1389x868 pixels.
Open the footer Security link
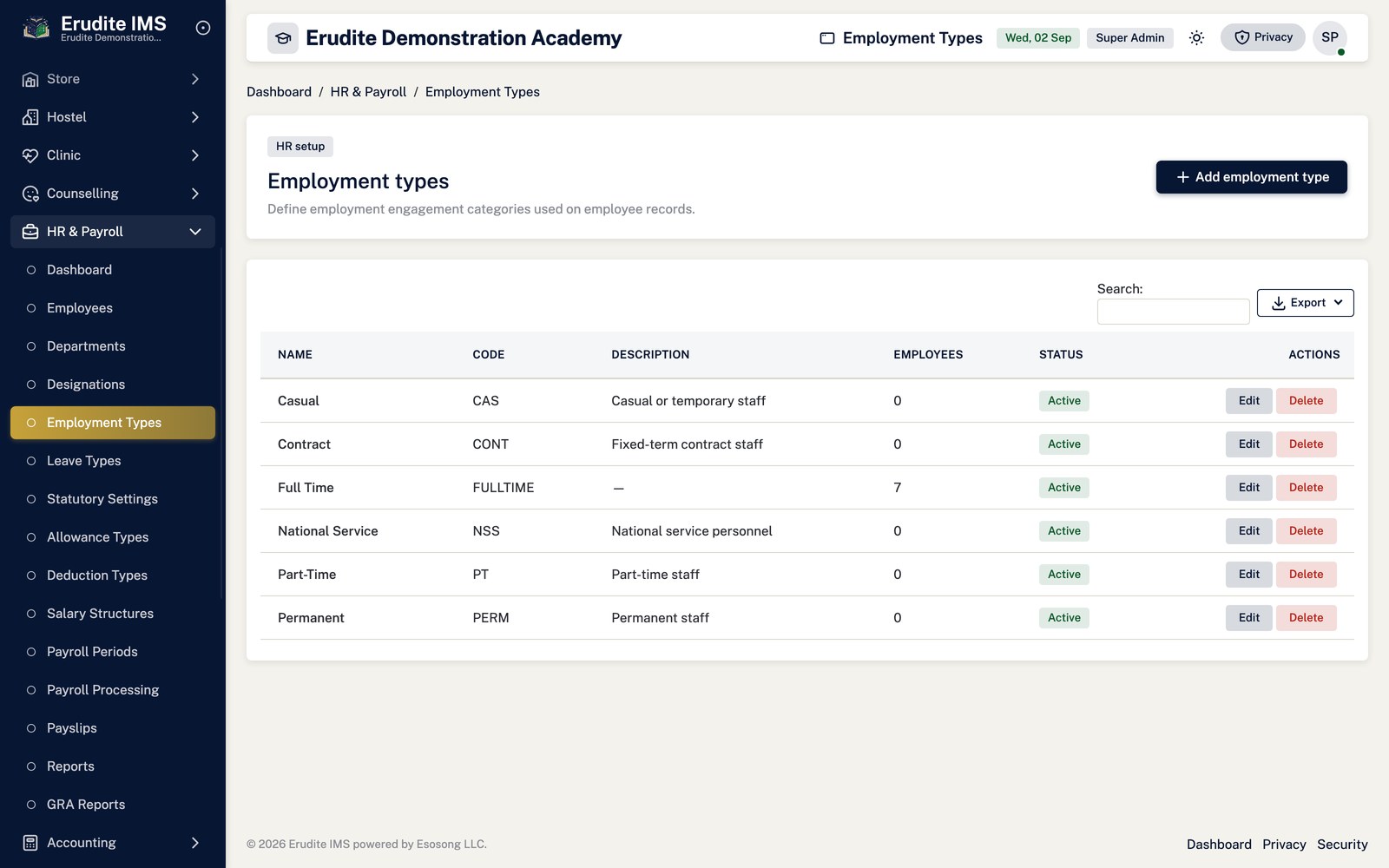click(x=1342, y=845)
